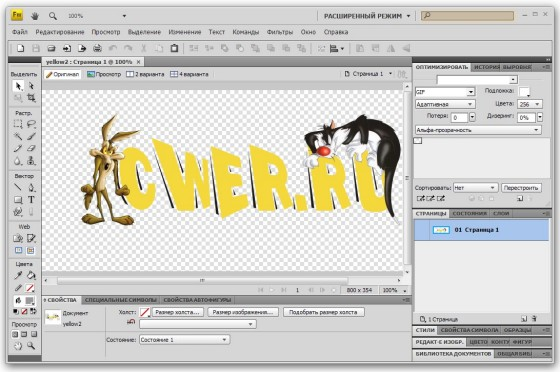This screenshot has width=560, height=372.
Task: Open the Сортировать Нет dropdown
Action: (x=475, y=187)
